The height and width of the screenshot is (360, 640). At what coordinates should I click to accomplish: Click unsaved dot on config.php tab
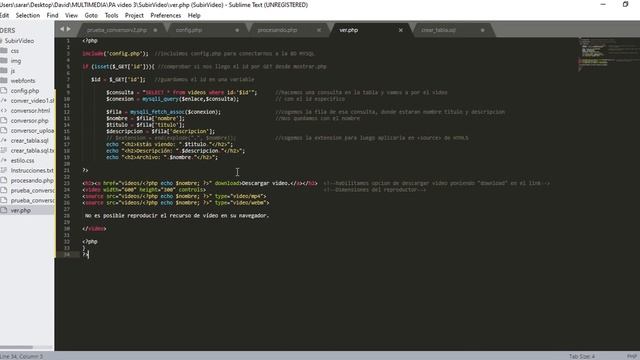[x=237, y=30]
